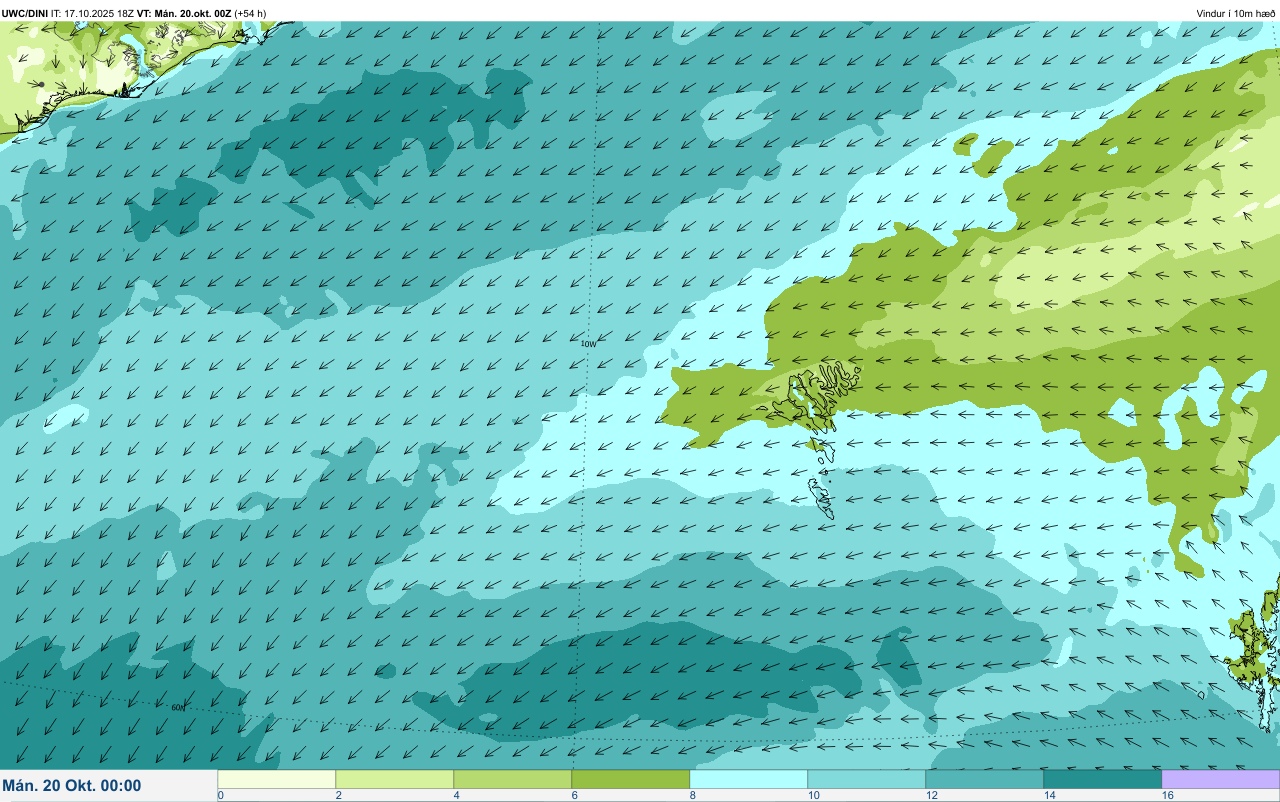Click the '10' value on legend scale
Viewport: 1280px width, 802px height.
(813, 795)
